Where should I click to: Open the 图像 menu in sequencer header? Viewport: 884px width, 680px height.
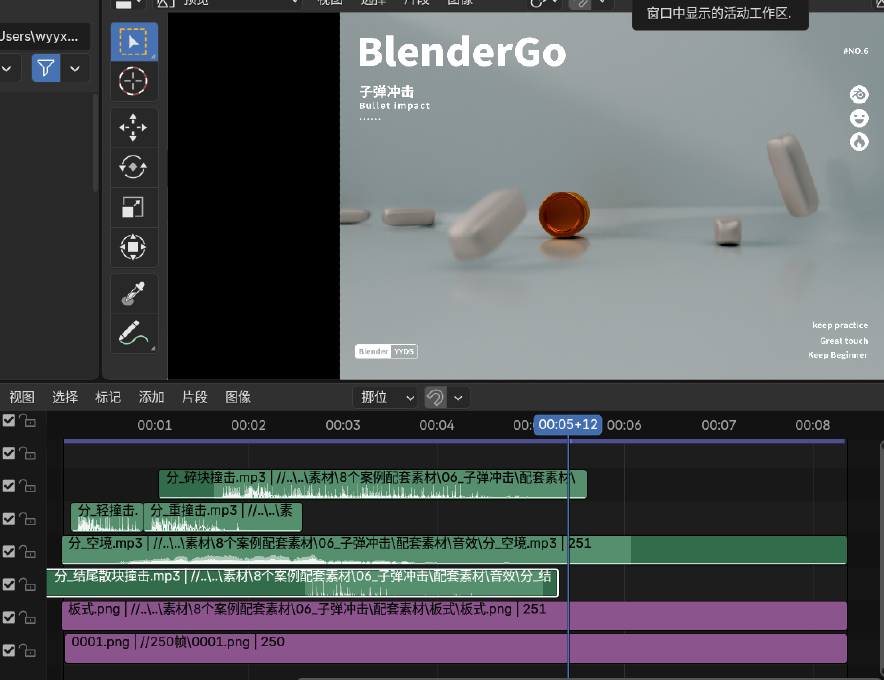[x=238, y=398]
